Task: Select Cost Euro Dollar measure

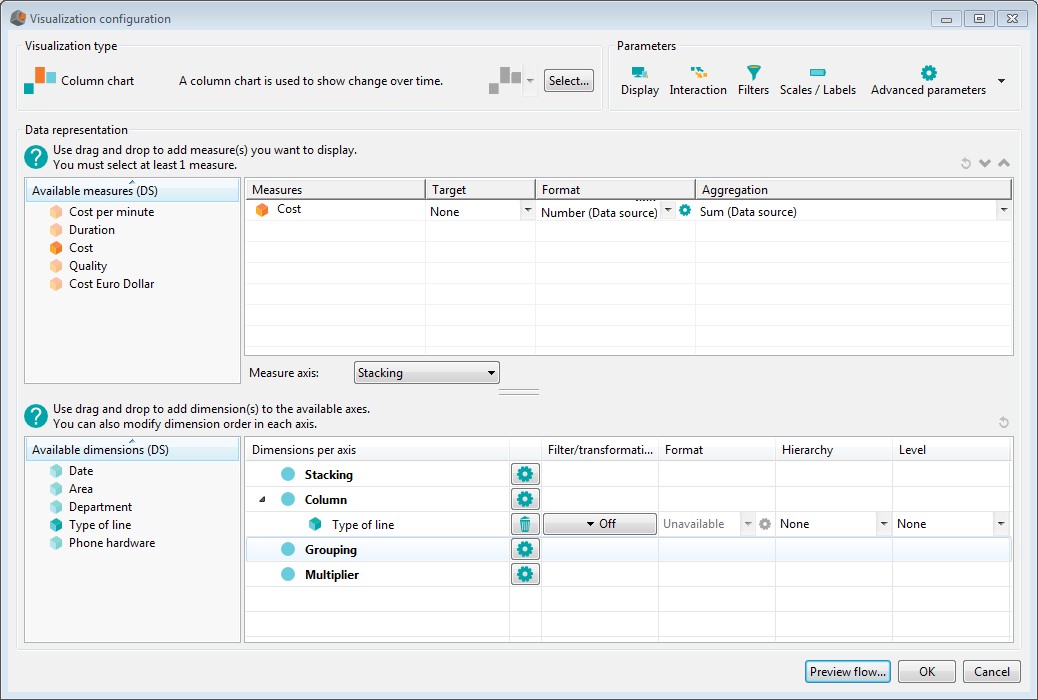Action: click(111, 283)
